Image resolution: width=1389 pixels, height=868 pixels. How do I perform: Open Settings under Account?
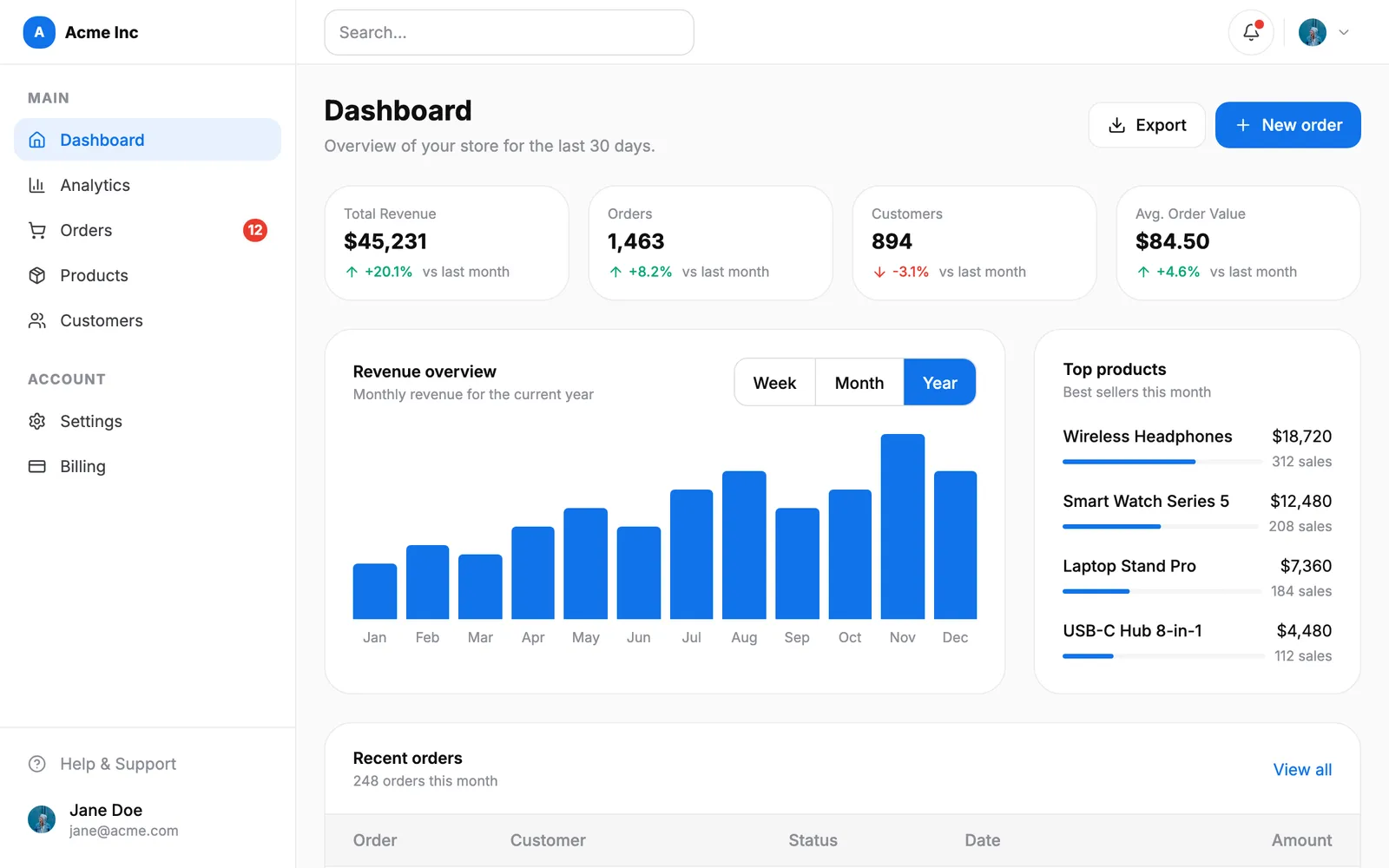(x=148, y=421)
